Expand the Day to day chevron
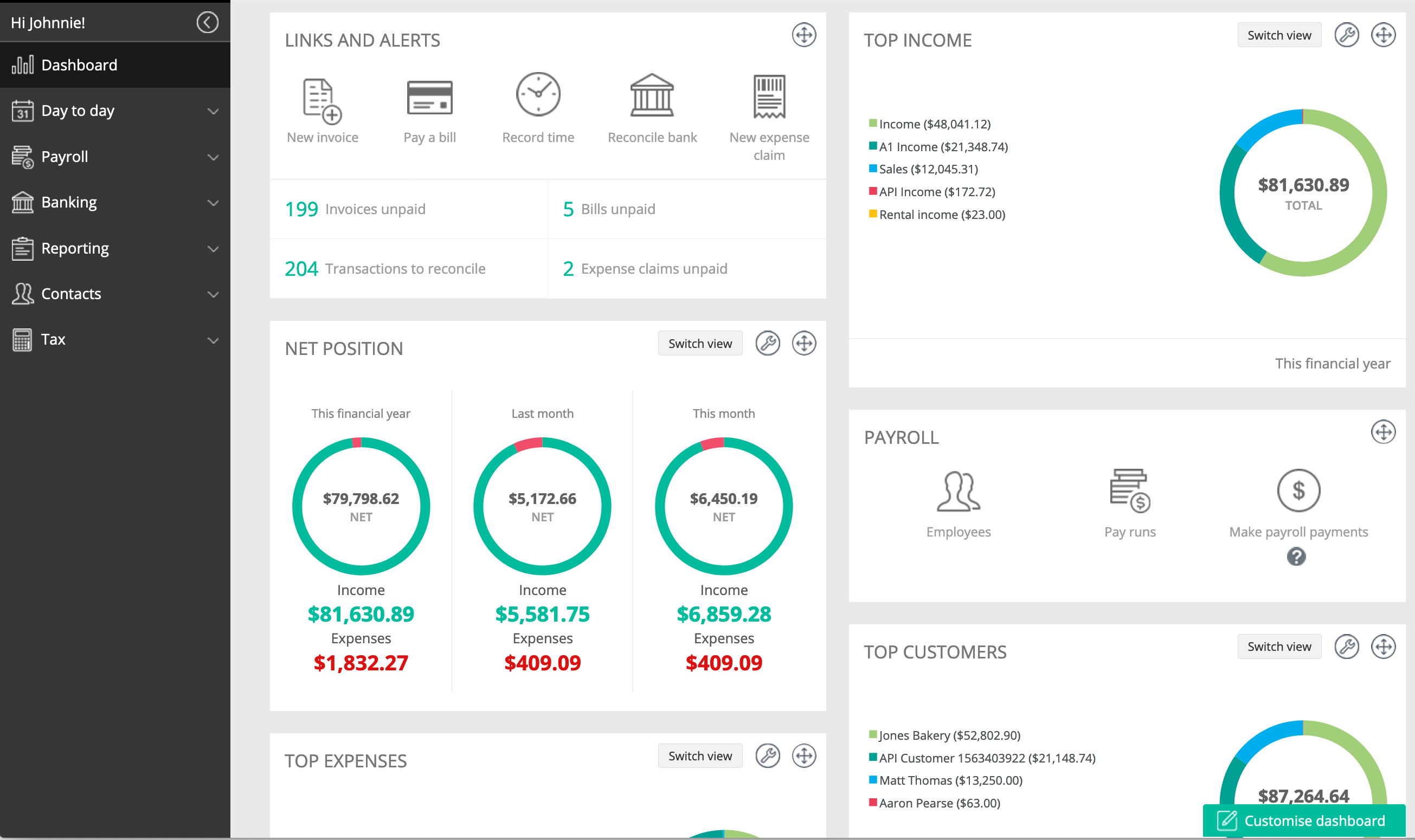Image resolution: width=1415 pixels, height=840 pixels. [213, 112]
